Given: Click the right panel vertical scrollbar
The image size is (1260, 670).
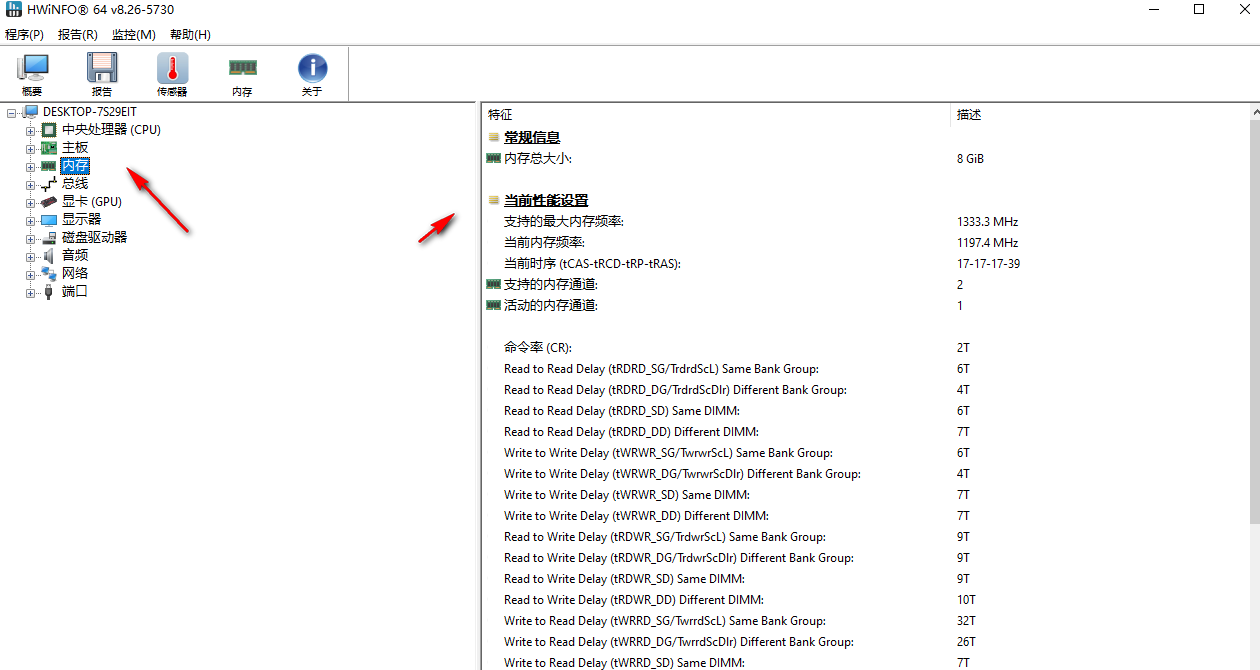Looking at the screenshot, I should click(1254, 320).
